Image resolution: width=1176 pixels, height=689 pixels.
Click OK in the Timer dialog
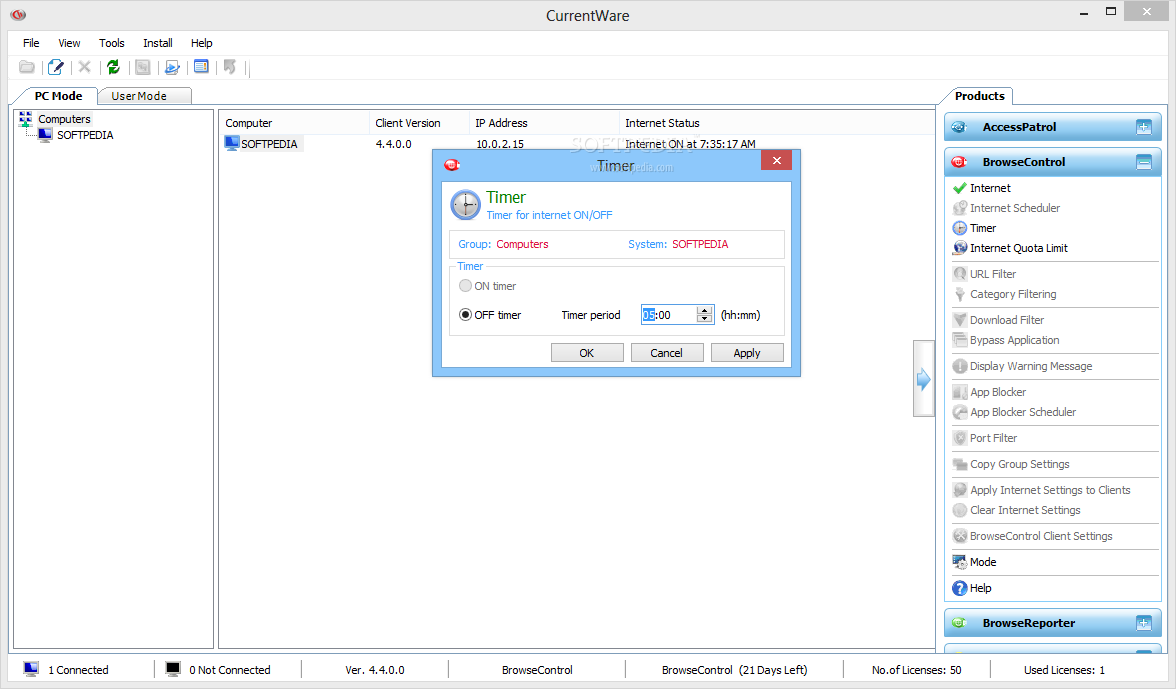point(586,353)
